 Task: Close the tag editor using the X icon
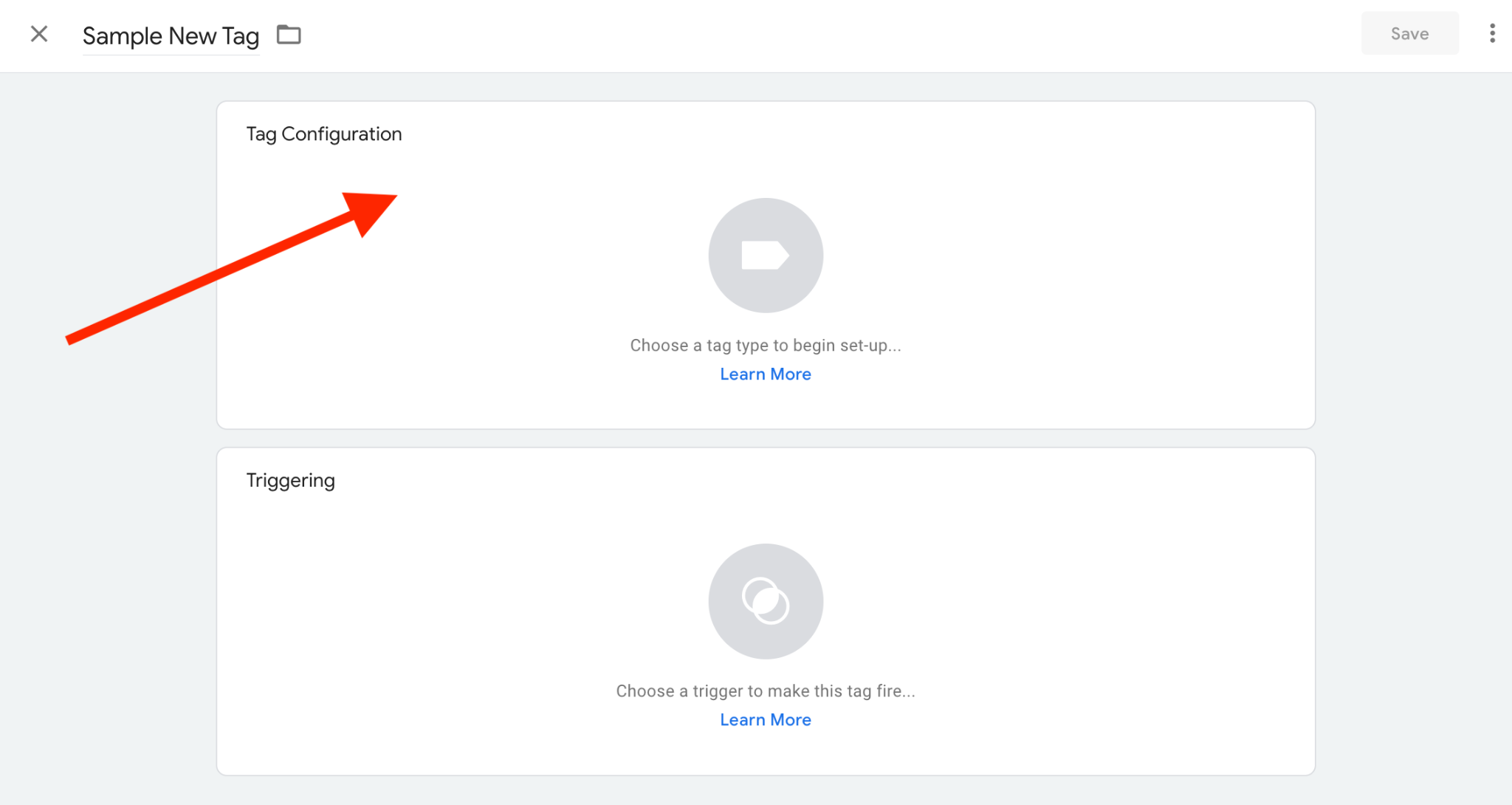point(39,34)
